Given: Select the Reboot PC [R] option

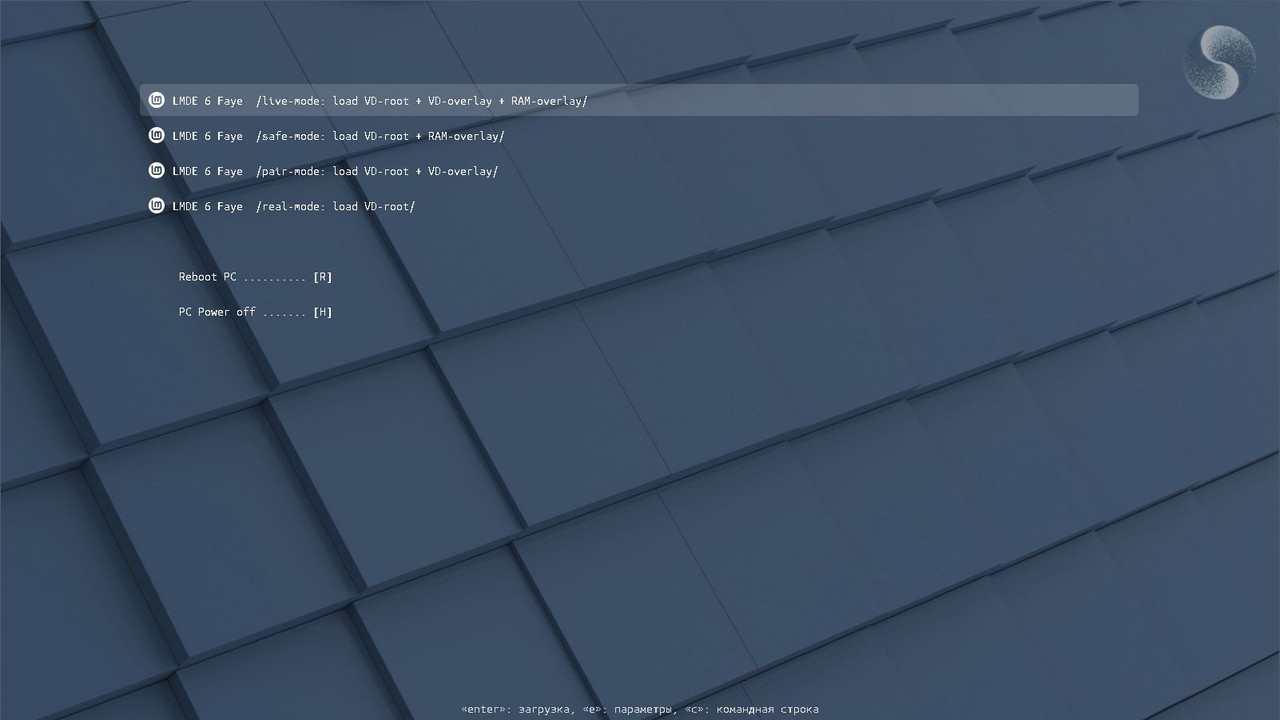Looking at the screenshot, I should click(255, 277).
